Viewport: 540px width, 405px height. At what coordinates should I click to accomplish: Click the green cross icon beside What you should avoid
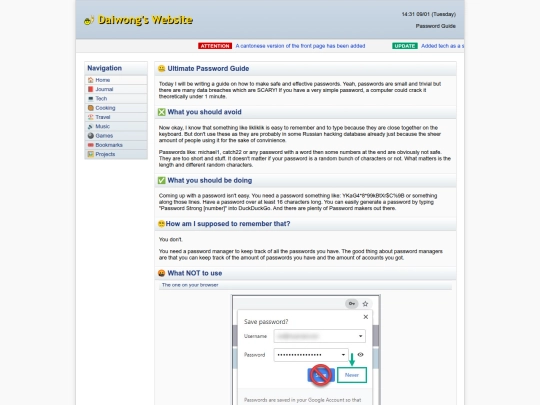[x=162, y=112]
